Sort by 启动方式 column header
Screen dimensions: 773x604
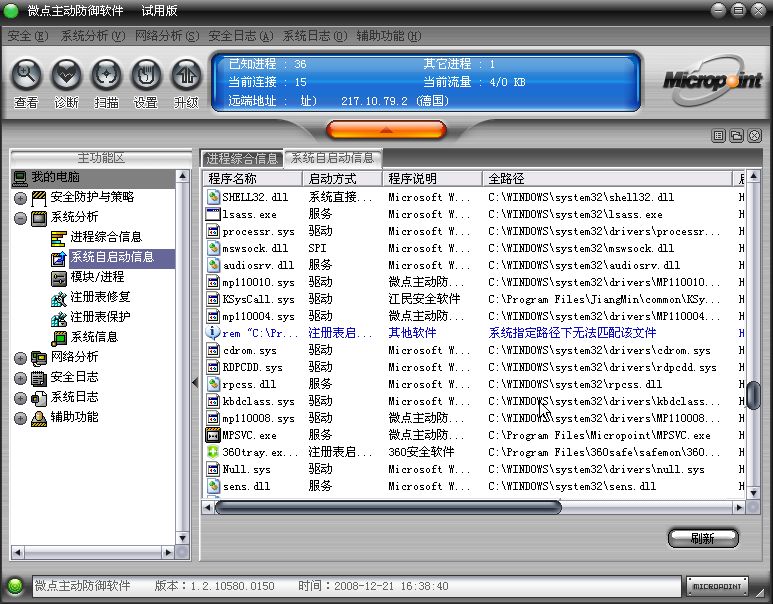click(x=342, y=178)
